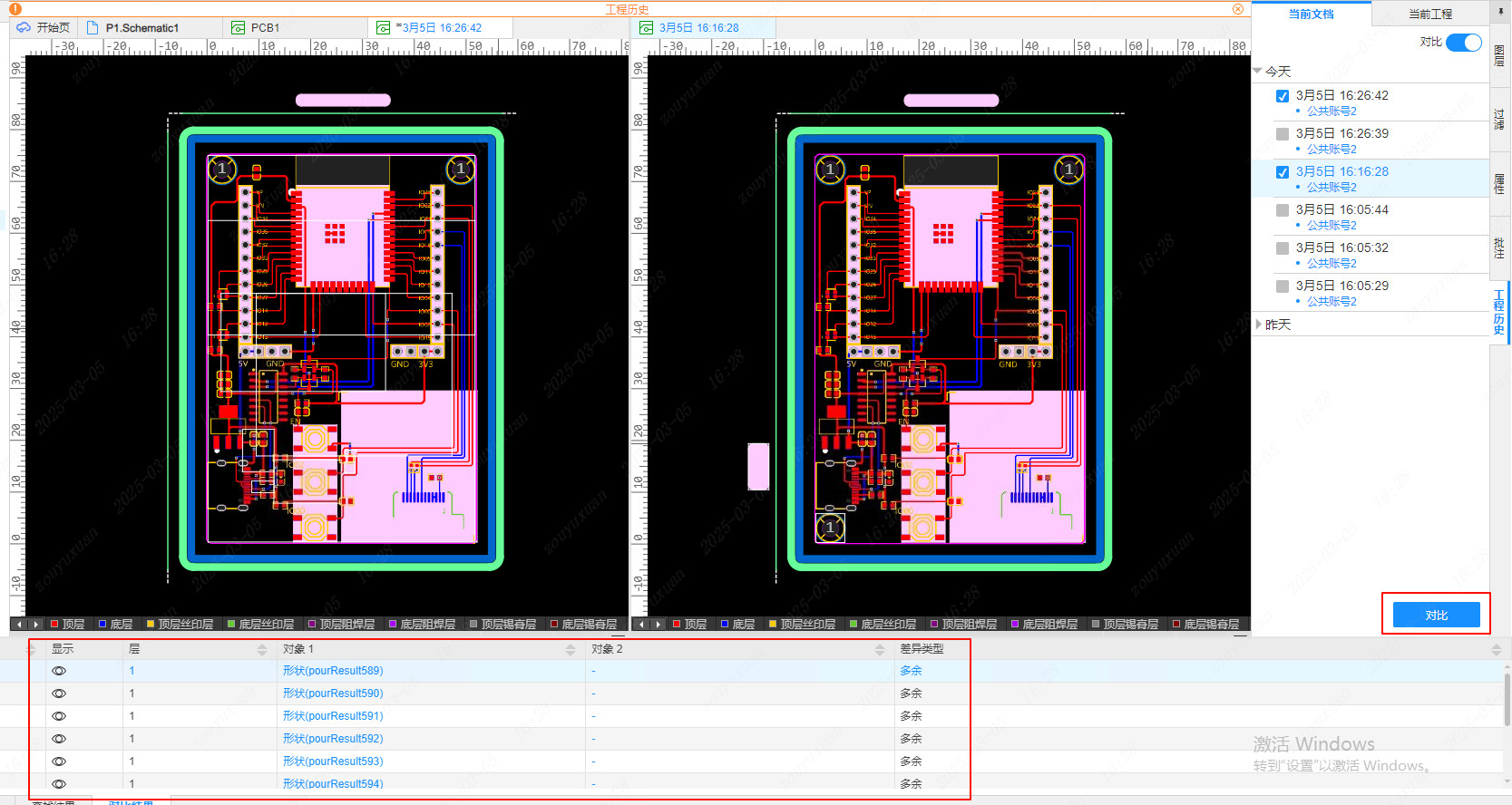Open the 图层 side panel tab
Viewport: 1512px width, 805px height.
1498,57
